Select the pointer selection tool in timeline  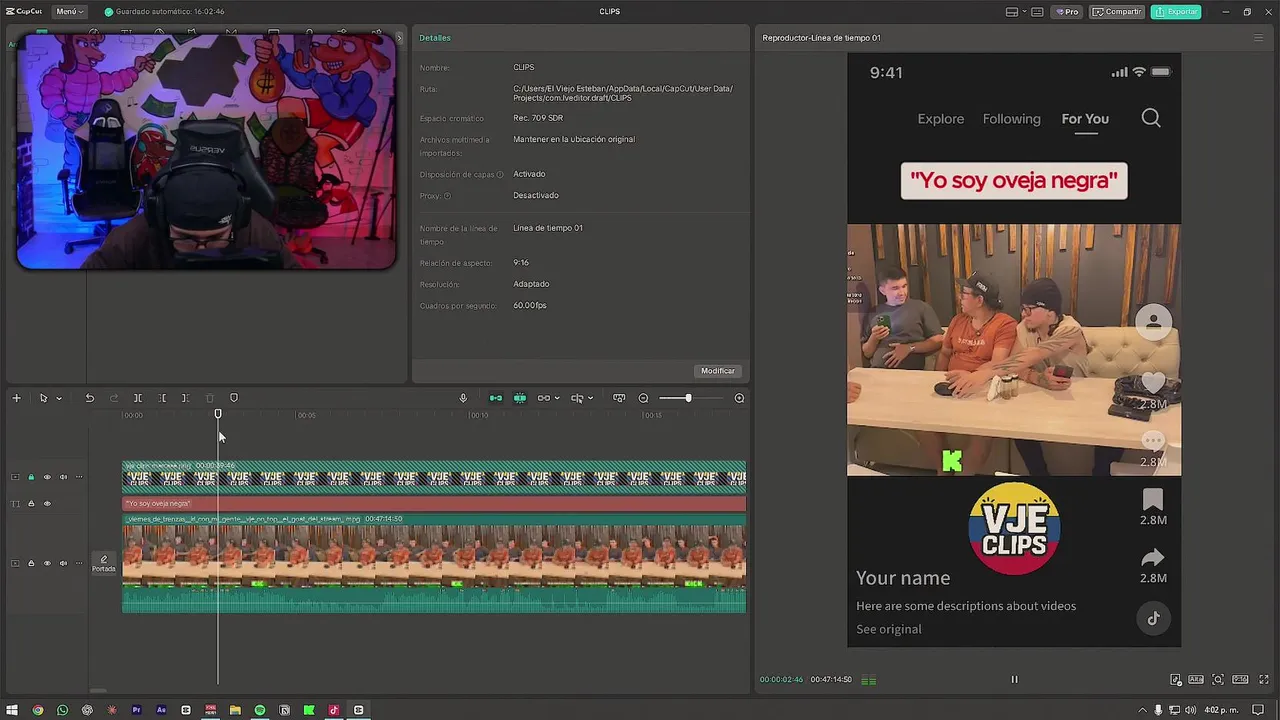tap(43, 398)
